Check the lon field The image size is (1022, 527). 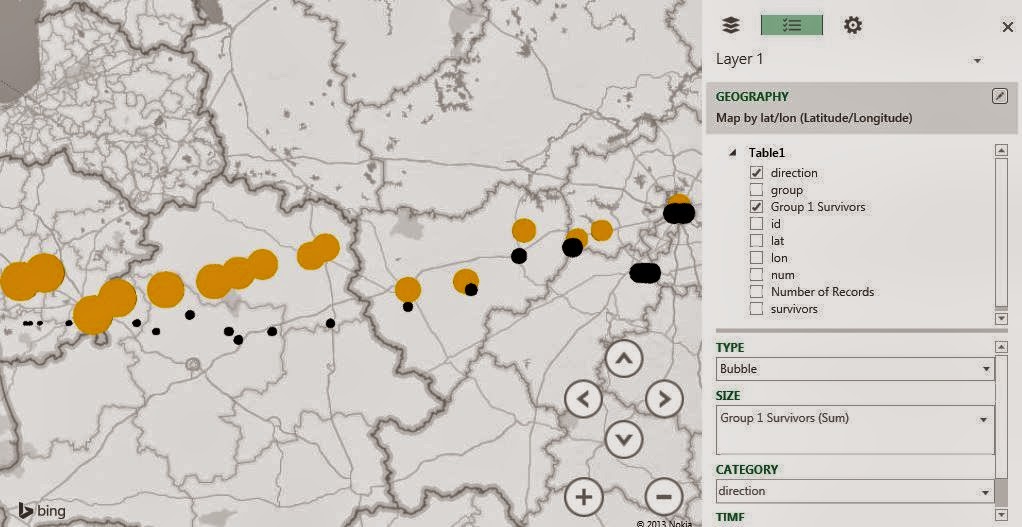tap(756, 257)
